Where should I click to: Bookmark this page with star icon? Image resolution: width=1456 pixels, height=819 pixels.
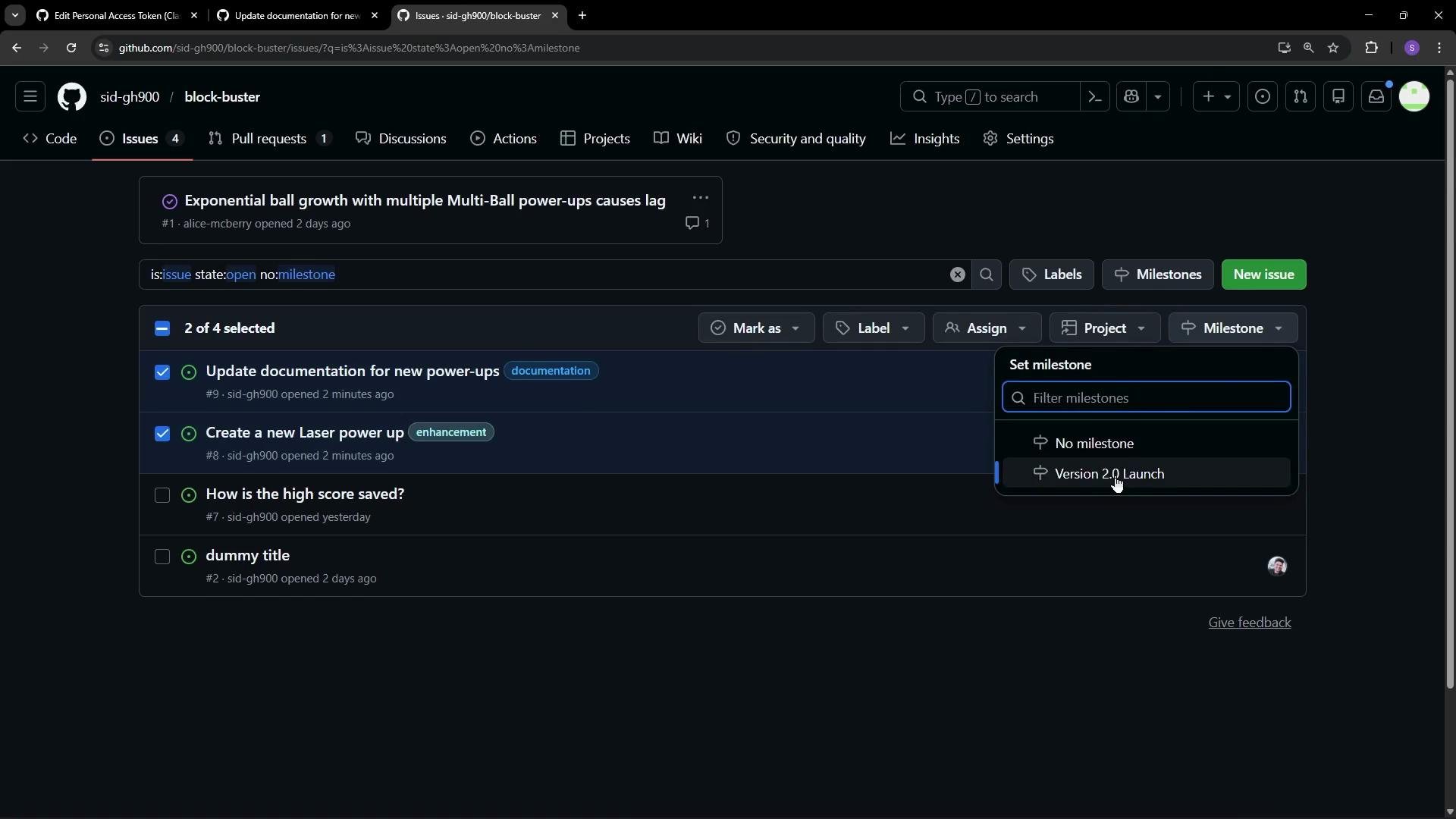click(x=1333, y=48)
